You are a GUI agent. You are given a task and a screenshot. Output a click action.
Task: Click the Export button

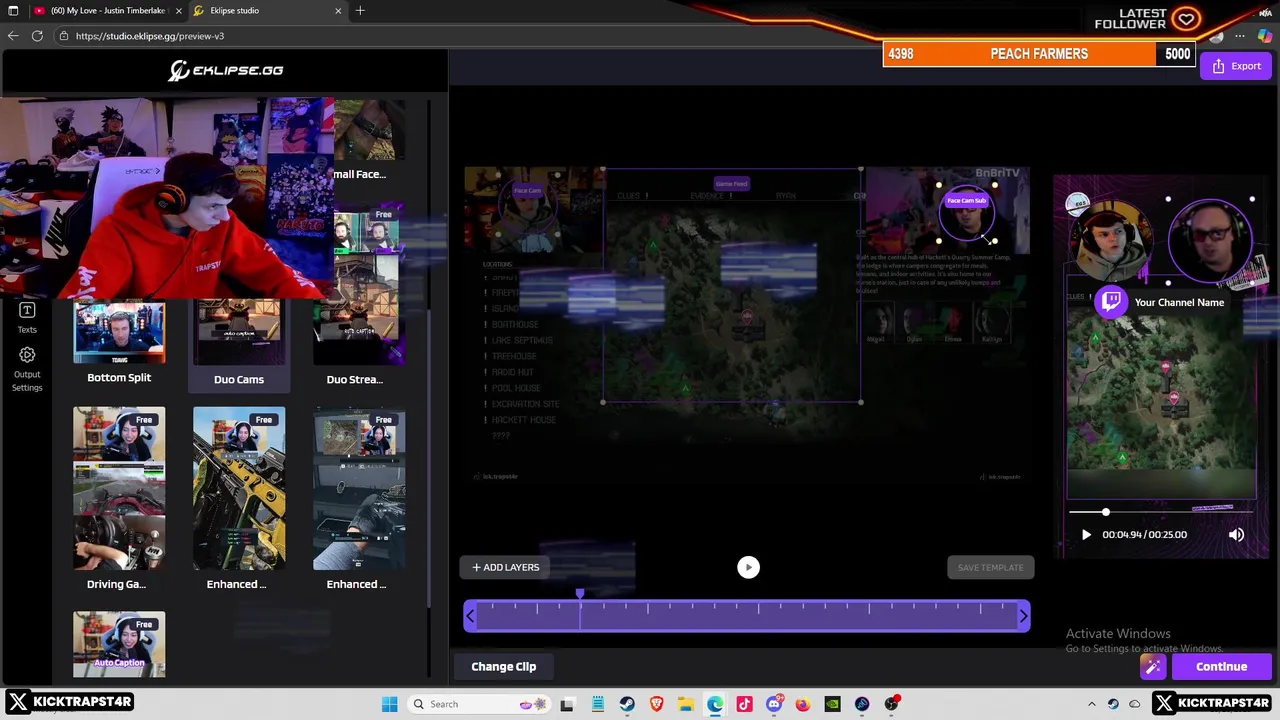click(x=1236, y=66)
